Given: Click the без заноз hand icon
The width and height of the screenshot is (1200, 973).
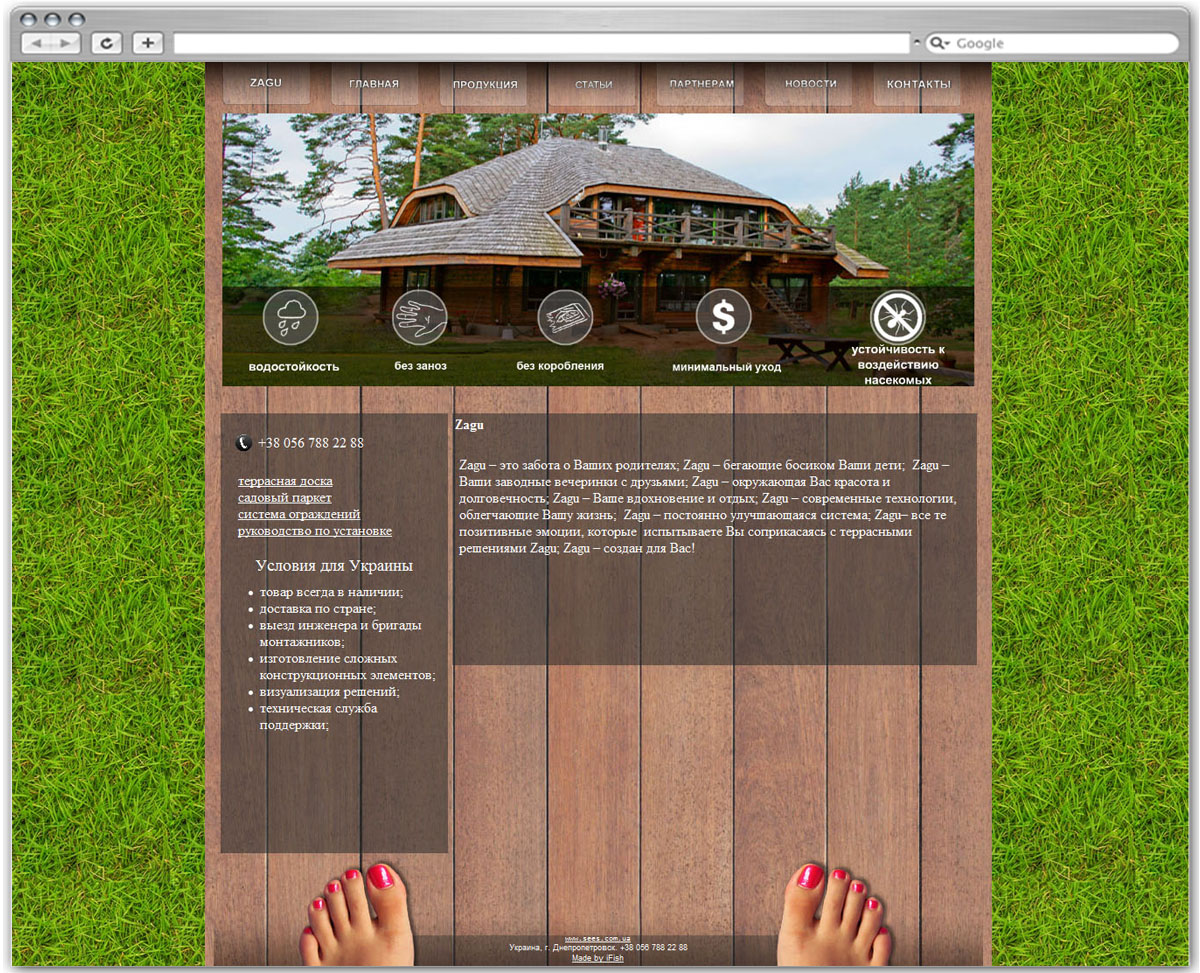Looking at the screenshot, I should [419, 317].
